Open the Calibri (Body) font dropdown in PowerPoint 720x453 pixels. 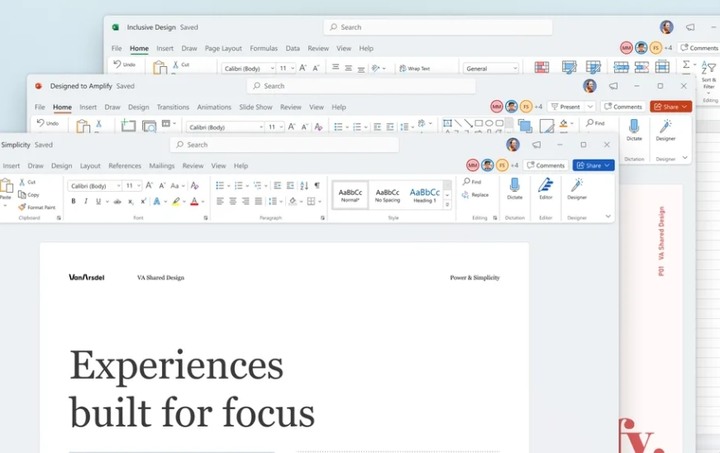tap(261, 127)
